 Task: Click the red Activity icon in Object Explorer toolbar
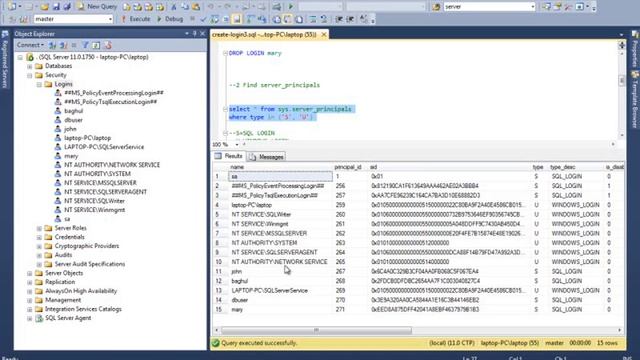point(108,45)
